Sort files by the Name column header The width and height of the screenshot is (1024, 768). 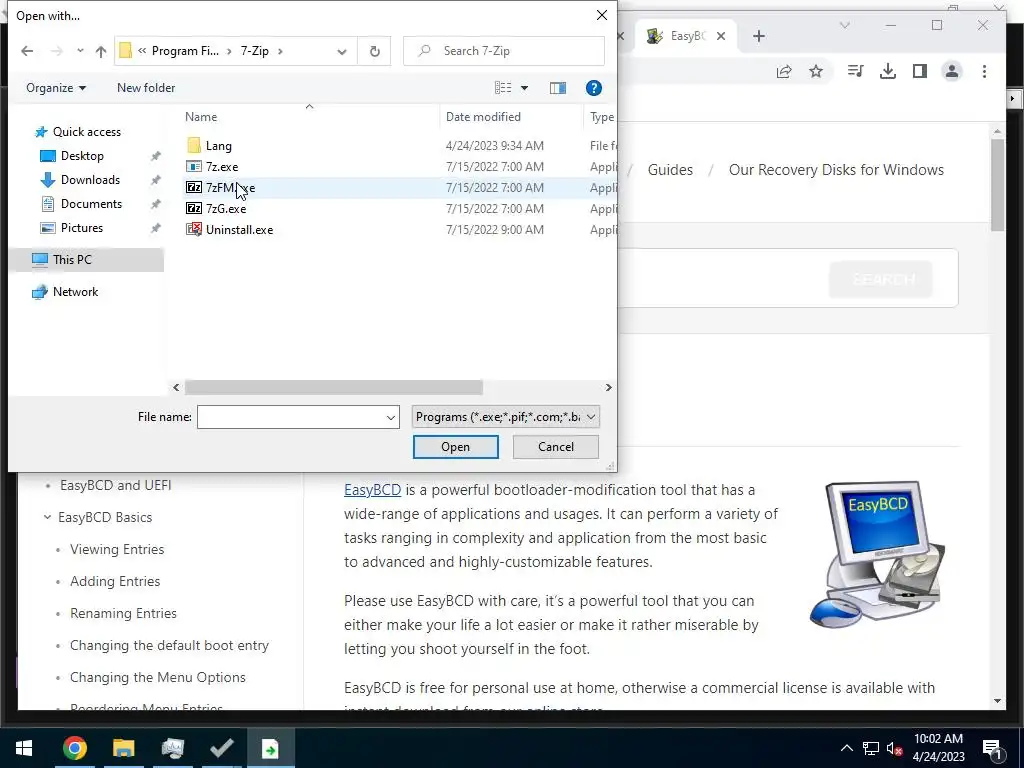(x=200, y=117)
